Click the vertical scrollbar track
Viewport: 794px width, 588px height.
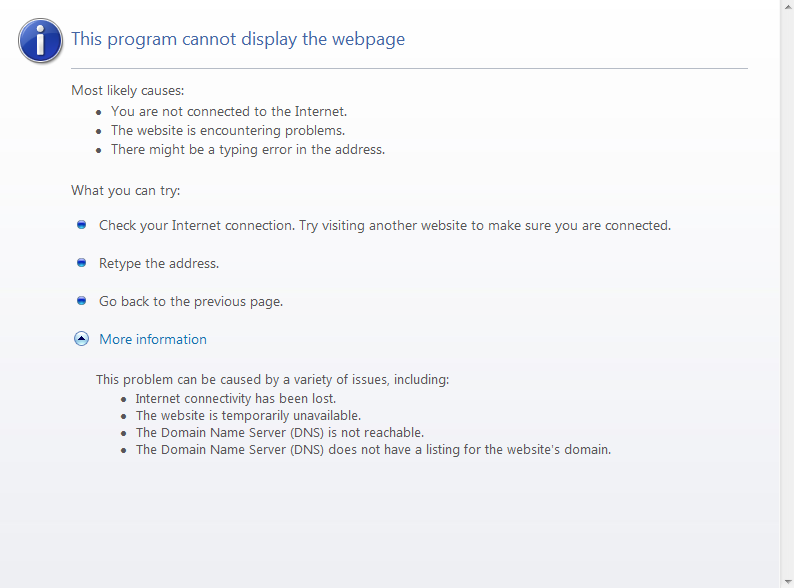(x=787, y=300)
